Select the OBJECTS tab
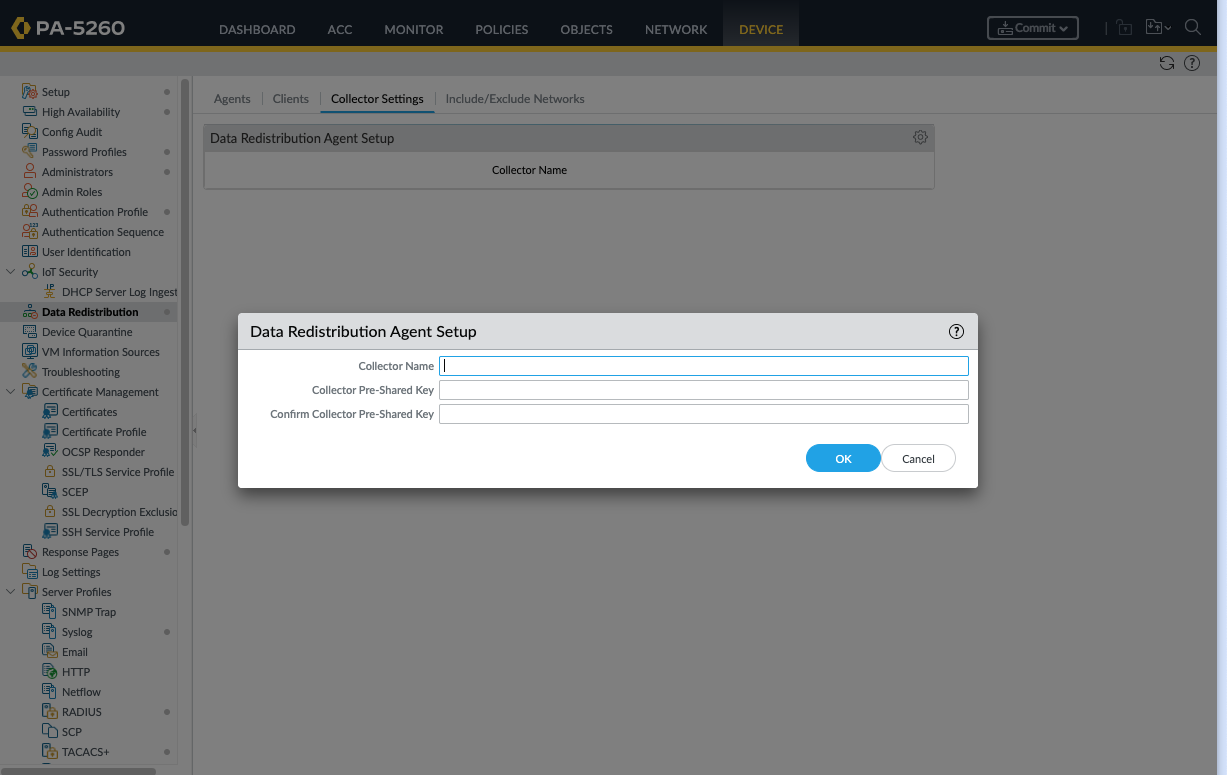The width and height of the screenshot is (1227, 775). 587,29
